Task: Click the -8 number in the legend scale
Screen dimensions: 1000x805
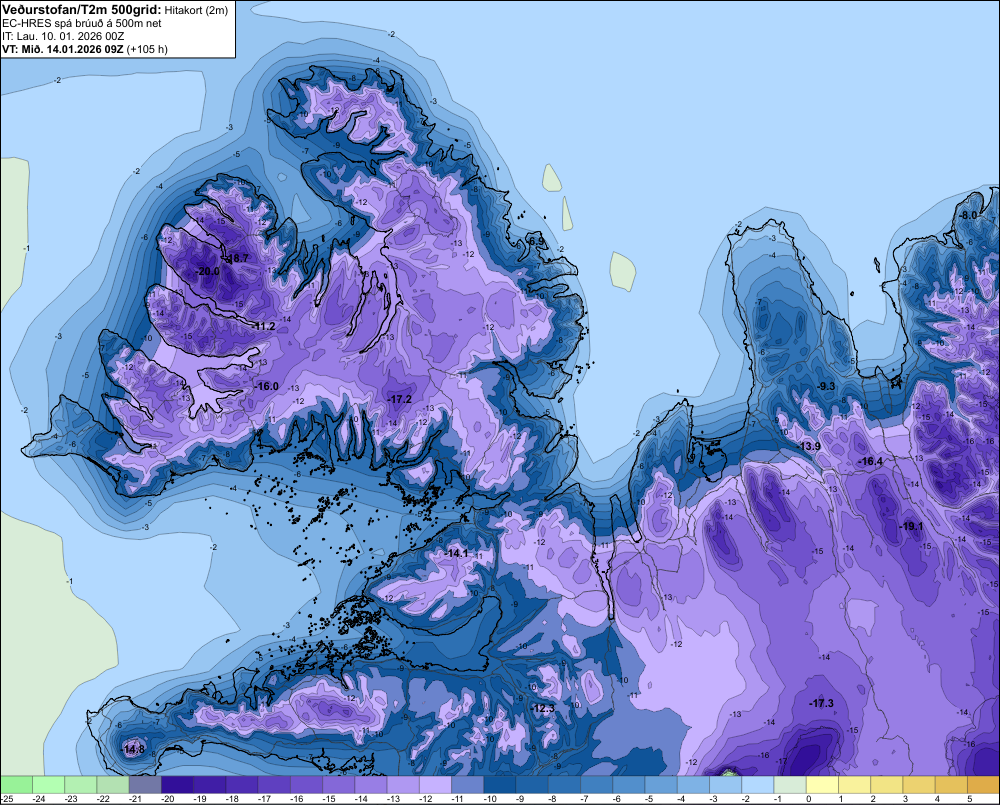Action: click(553, 799)
